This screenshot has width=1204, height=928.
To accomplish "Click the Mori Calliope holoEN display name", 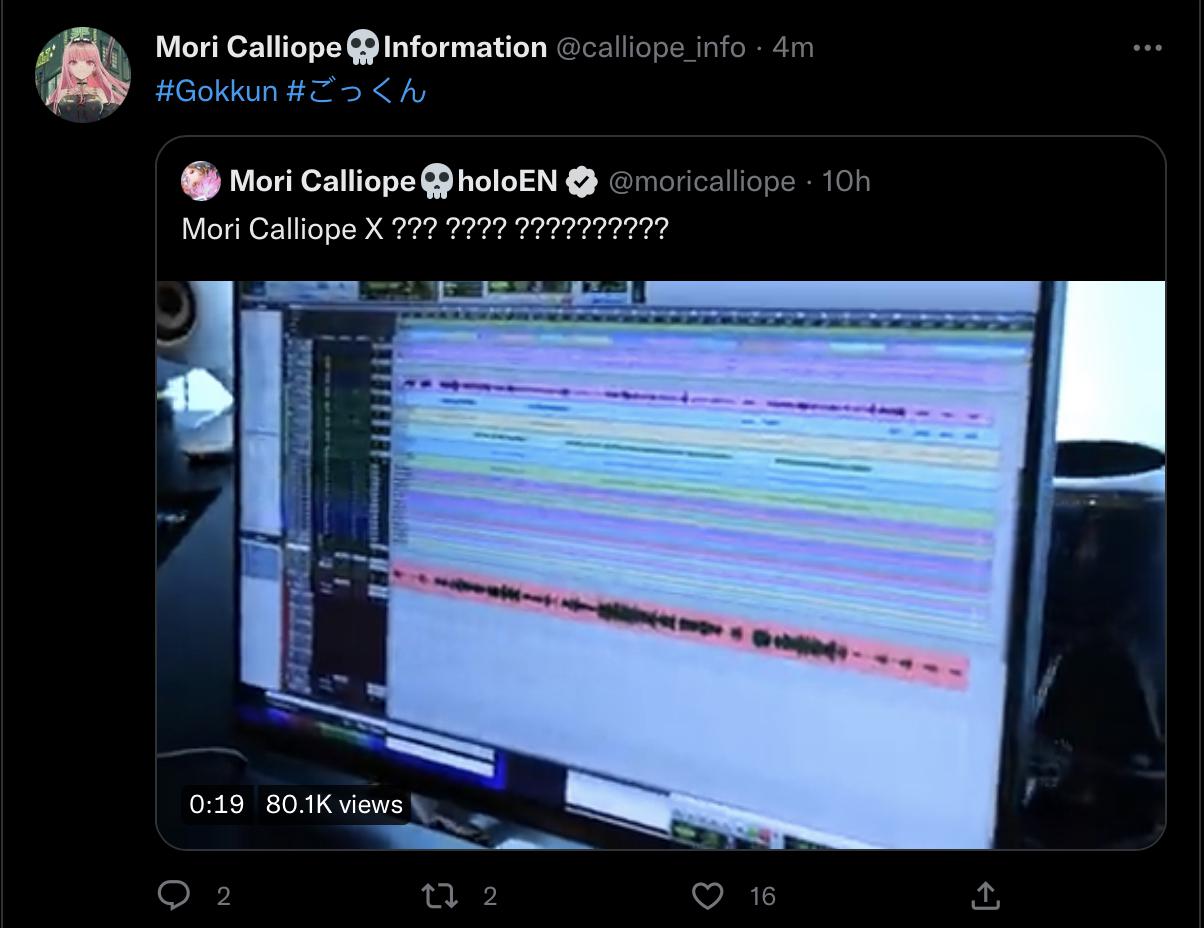I will coord(393,181).
